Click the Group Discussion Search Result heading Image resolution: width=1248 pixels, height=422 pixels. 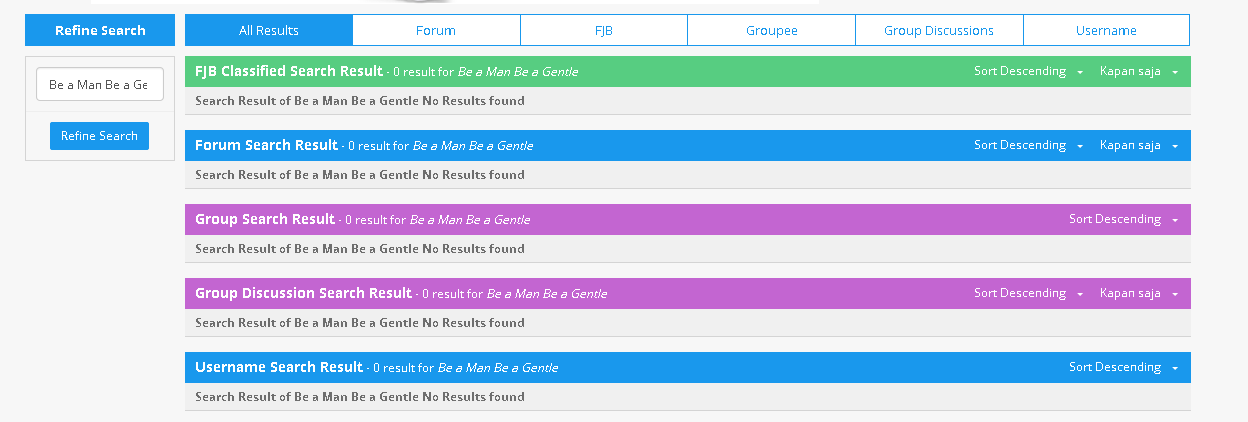[x=304, y=293]
